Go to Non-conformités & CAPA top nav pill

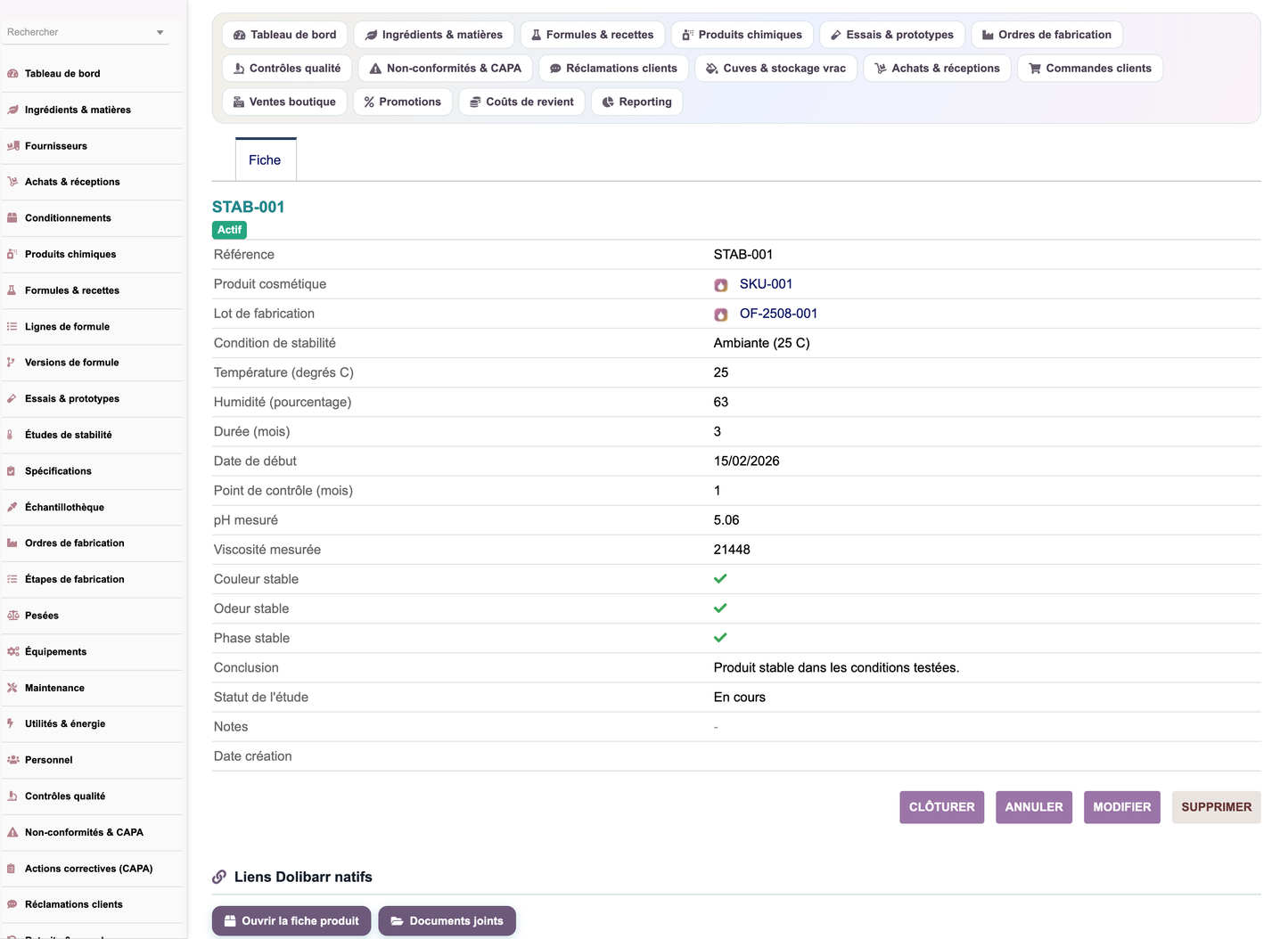(x=446, y=69)
